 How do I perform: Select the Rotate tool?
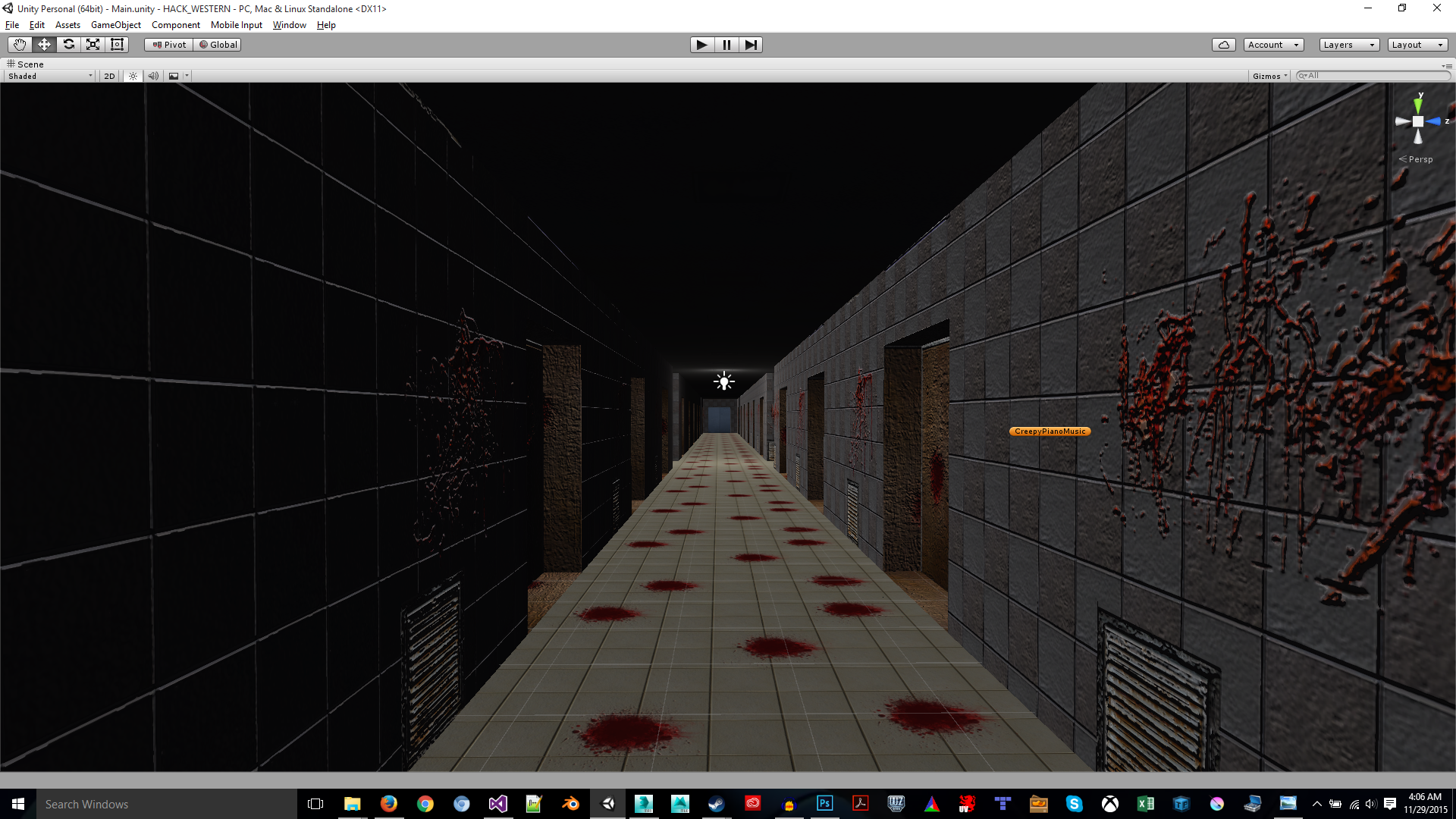pos(68,45)
